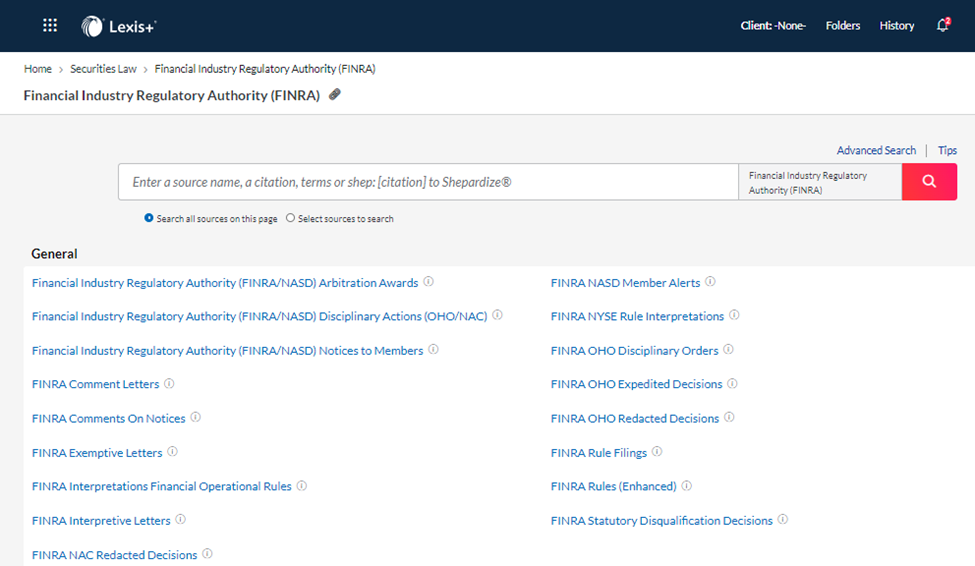This screenshot has width=975, height=566.
Task: Click the pin icon beside FINRA title
Action: point(335,95)
